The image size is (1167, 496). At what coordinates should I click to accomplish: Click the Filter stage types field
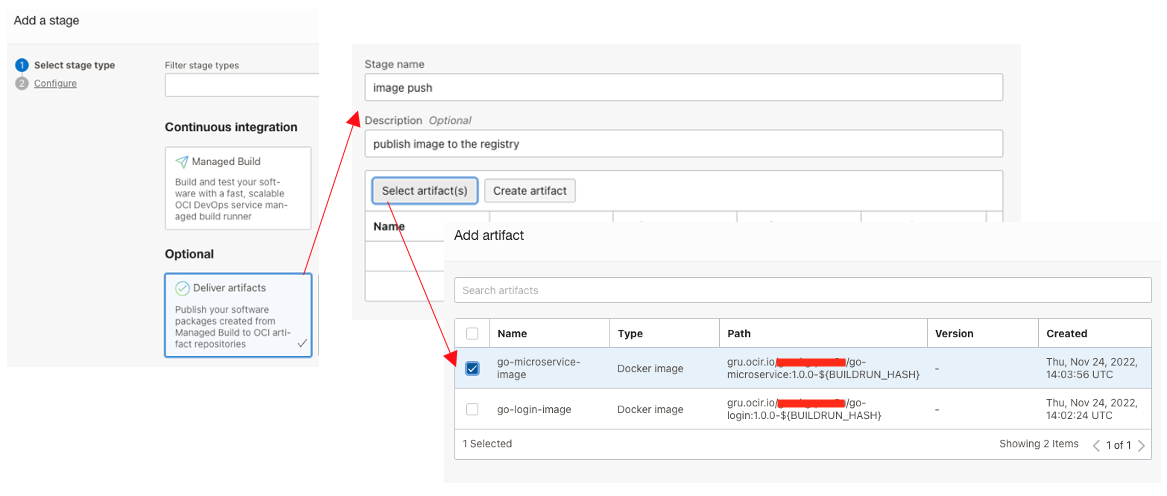click(242, 85)
